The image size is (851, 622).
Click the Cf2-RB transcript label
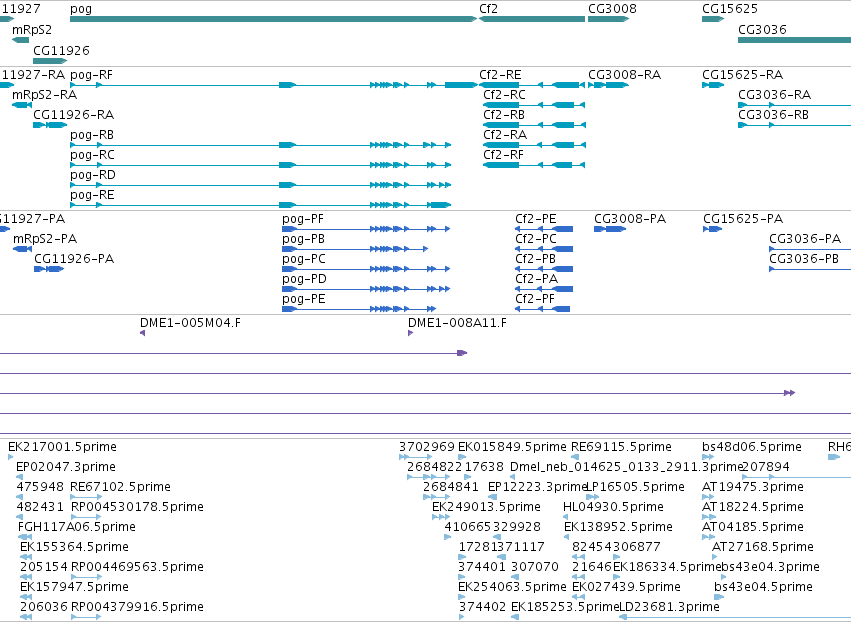tap(504, 115)
